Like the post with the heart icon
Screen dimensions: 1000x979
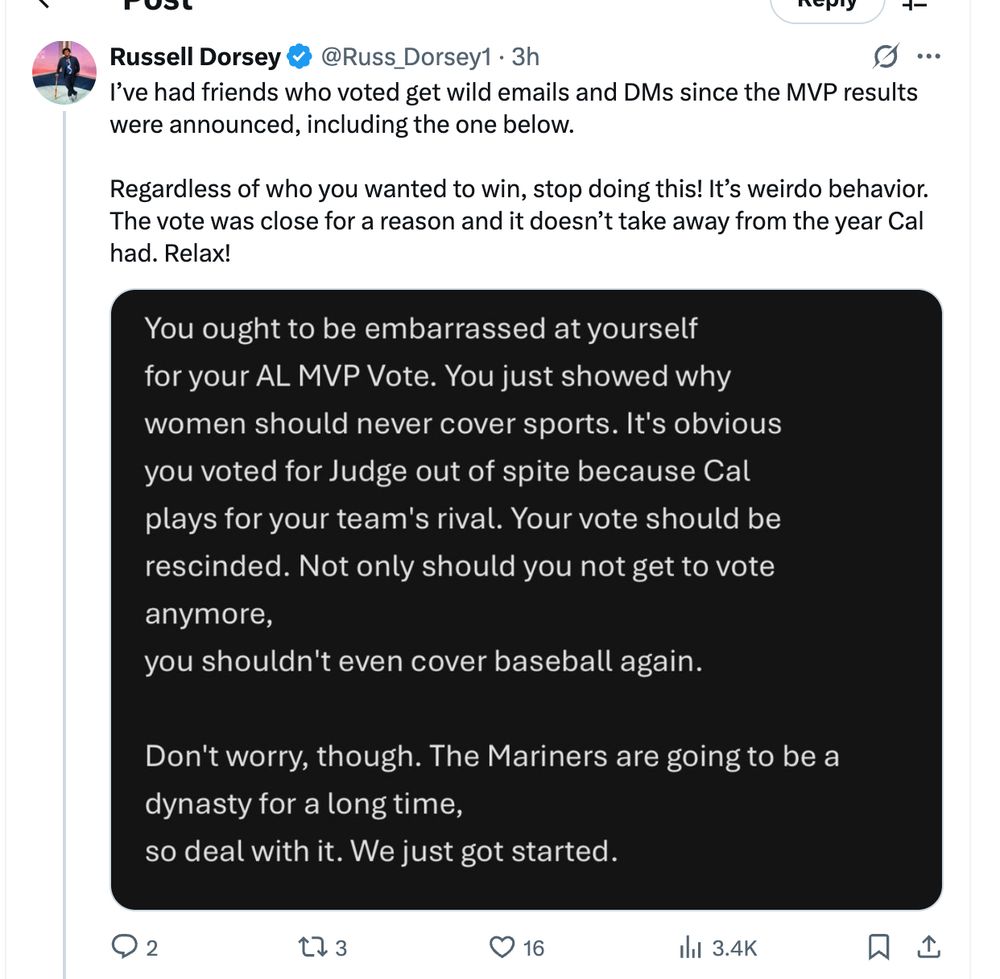tap(501, 946)
